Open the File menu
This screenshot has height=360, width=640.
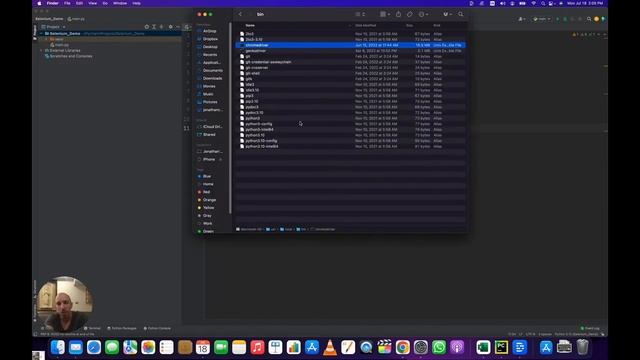pyautogui.click(x=67, y=3)
